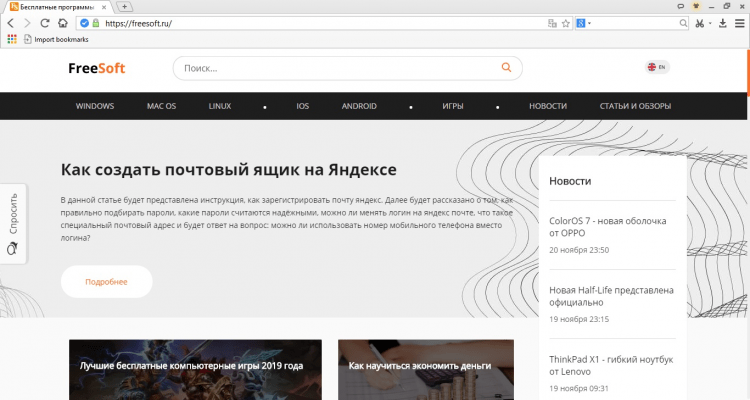Click the translate page icon in address bar
Image resolution: width=750 pixels, height=400 pixels.
click(x=552, y=23)
